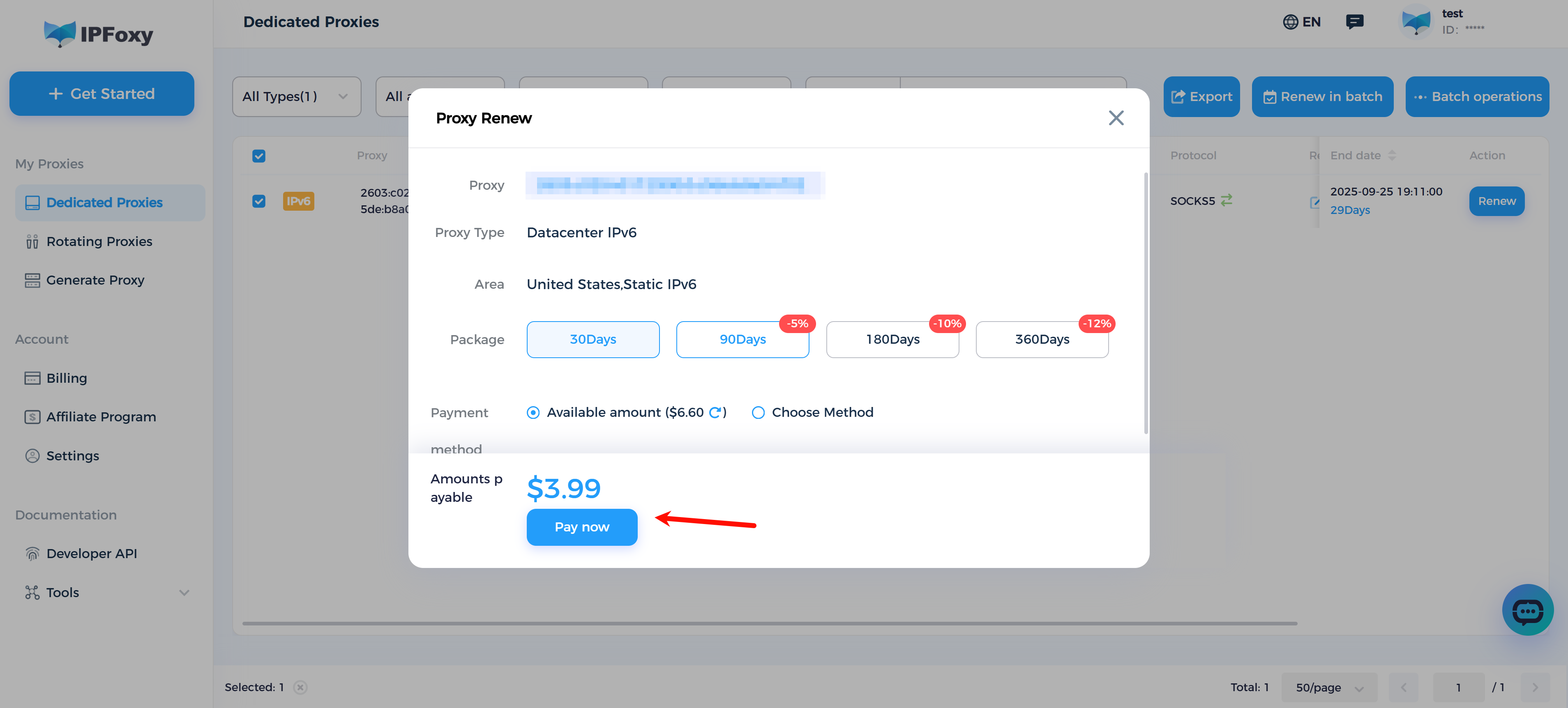
Task: Select the 360Days package
Action: click(x=1042, y=339)
